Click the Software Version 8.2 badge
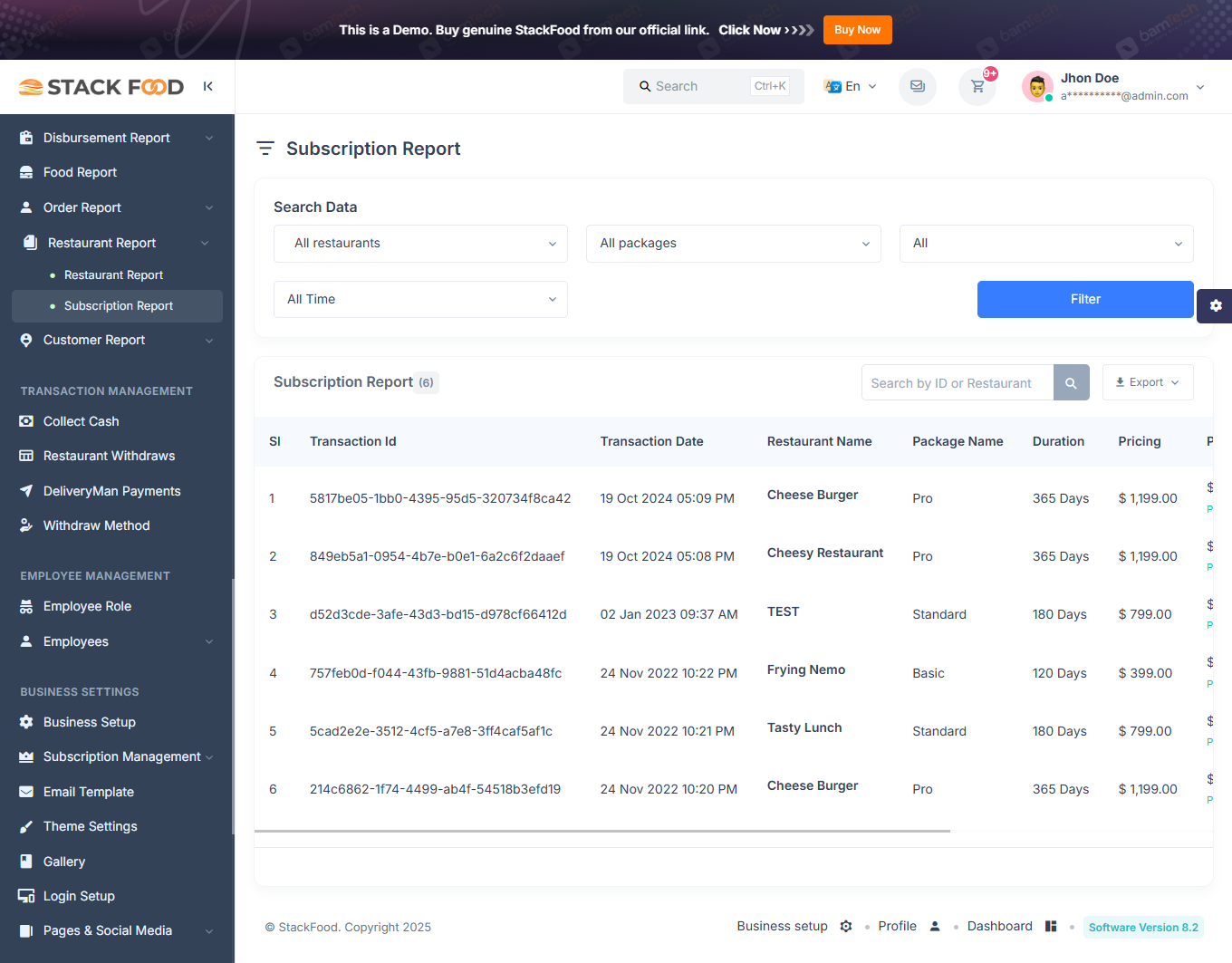This screenshot has height=963, width=1232. tap(1143, 927)
